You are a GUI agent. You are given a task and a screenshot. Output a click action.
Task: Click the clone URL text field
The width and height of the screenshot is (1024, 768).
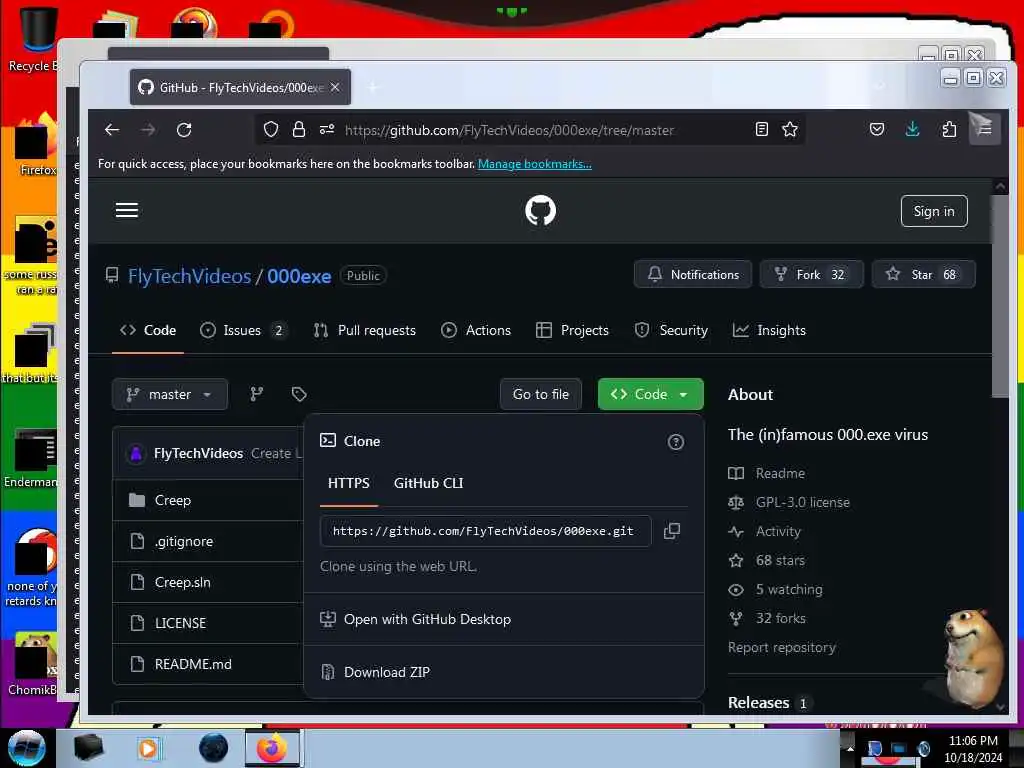click(x=485, y=531)
